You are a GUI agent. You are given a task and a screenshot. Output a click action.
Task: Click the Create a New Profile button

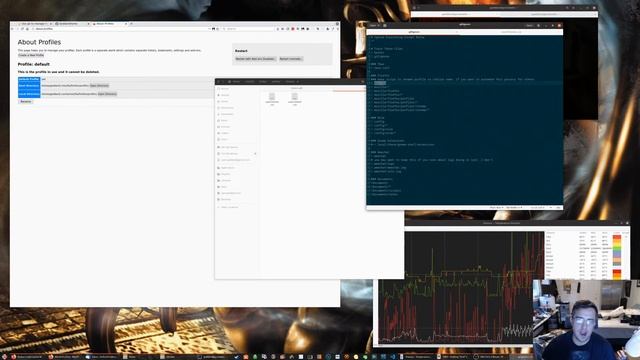(x=31, y=55)
